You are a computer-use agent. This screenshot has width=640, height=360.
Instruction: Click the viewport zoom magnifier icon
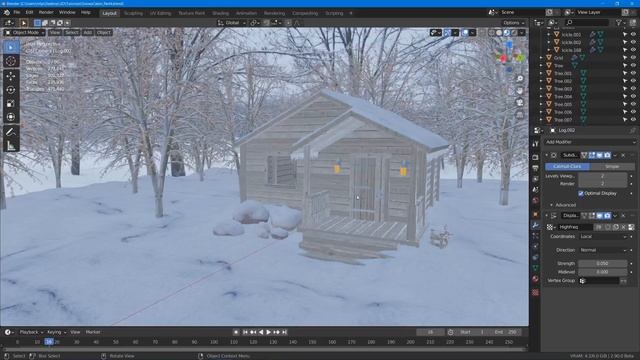[x=520, y=79]
